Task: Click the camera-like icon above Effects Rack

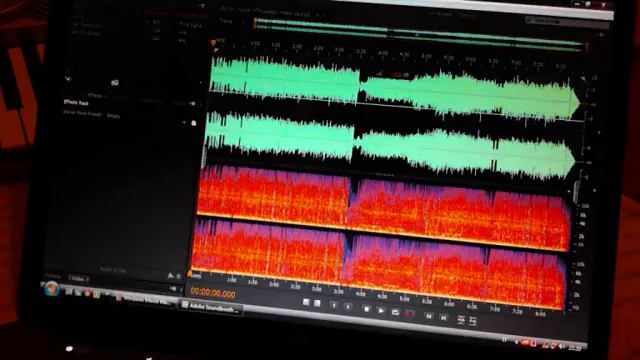Action: click(x=115, y=83)
